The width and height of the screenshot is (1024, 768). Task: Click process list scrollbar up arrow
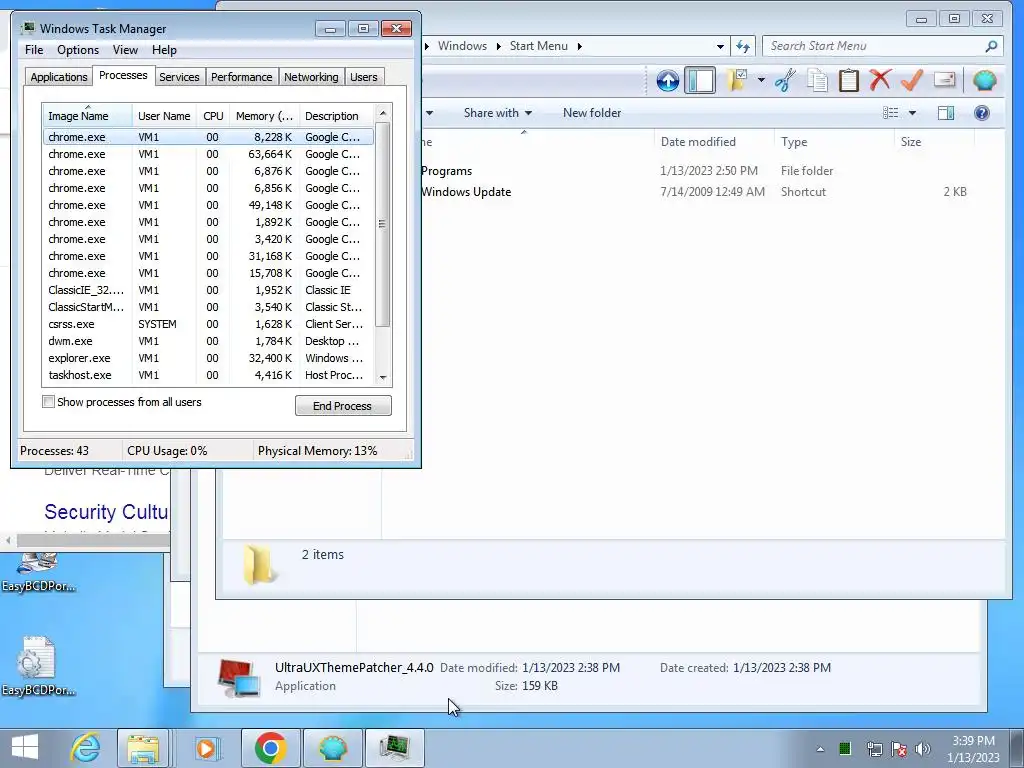[x=383, y=113]
